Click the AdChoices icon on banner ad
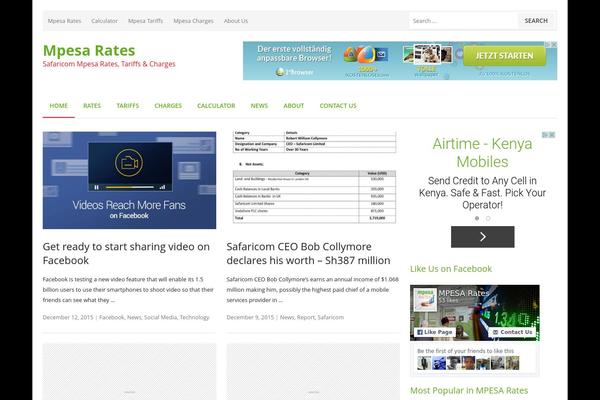The width and height of the screenshot is (600, 400). (x=552, y=46)
